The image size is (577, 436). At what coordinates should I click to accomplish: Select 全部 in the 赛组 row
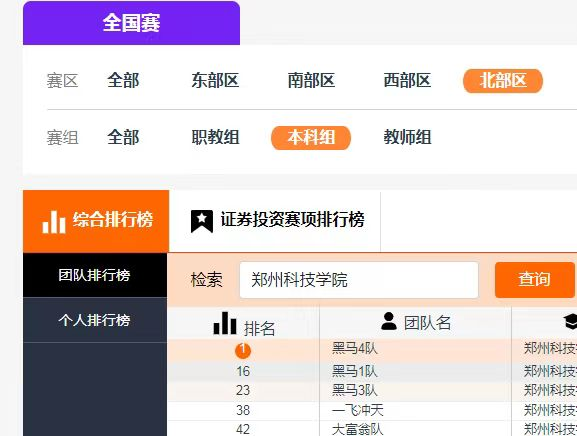(123, 138)
